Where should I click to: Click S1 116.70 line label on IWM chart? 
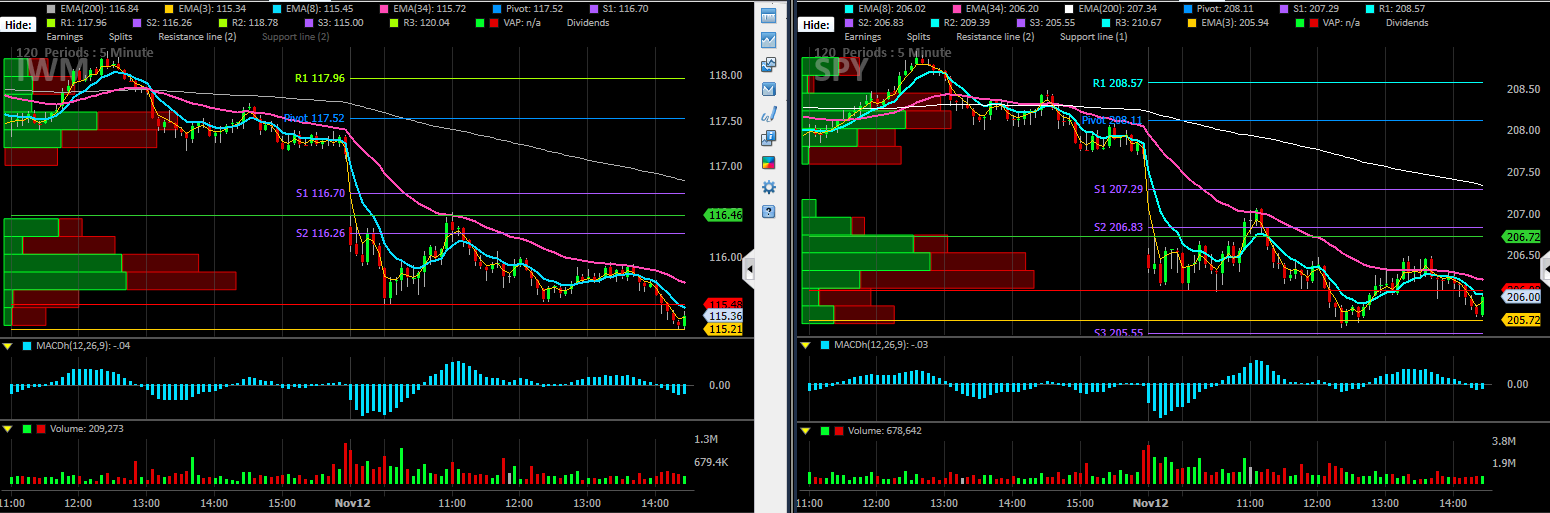click(320, 193)
